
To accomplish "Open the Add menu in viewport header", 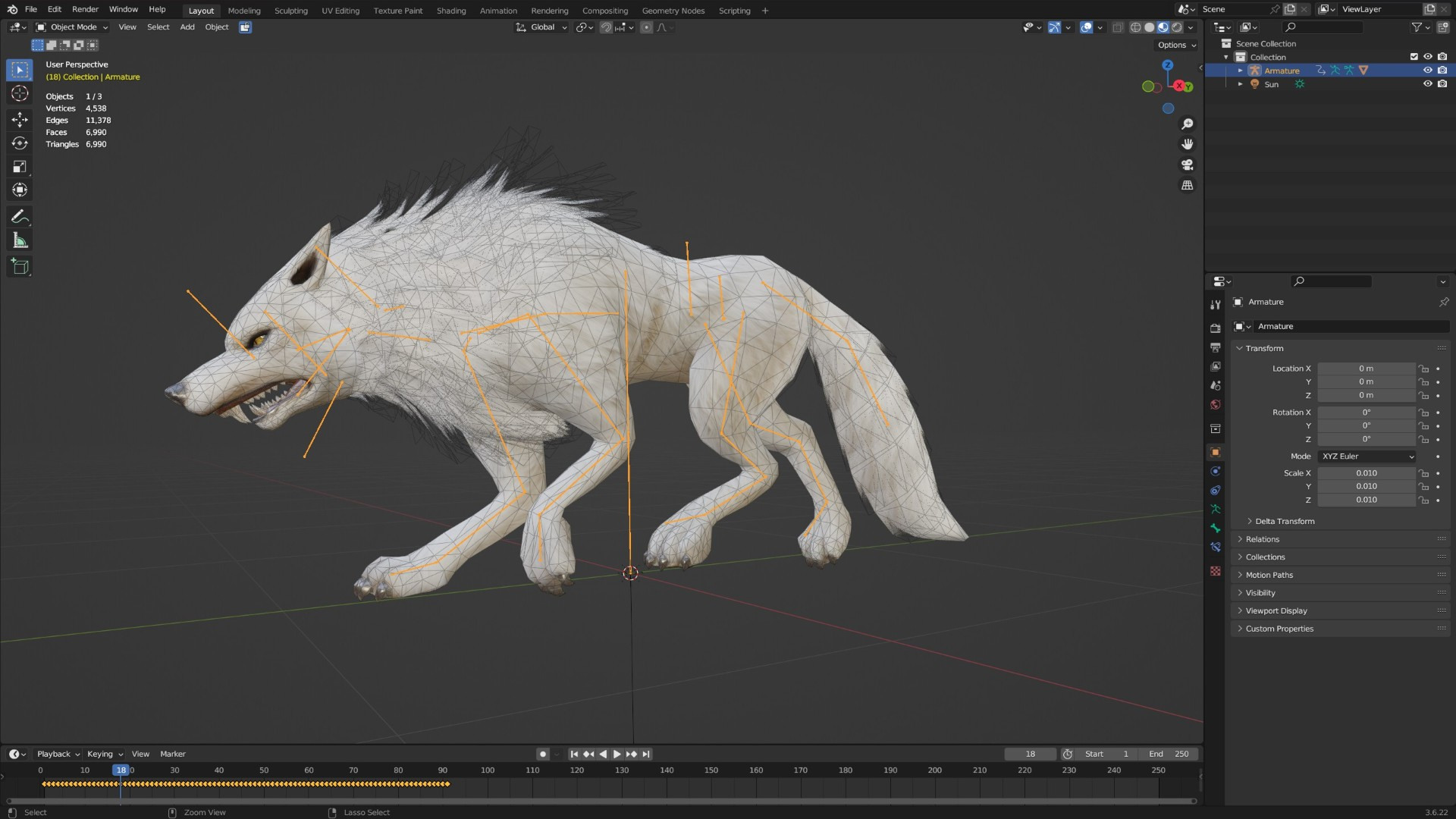I will [x=187, y=27].
